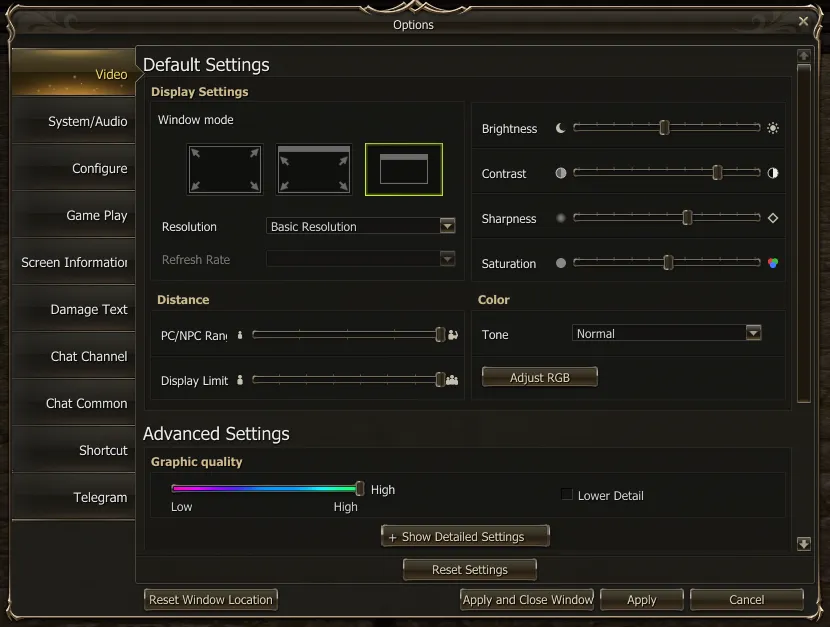The width and height of the screenshot is (830, 627).
Task: Switch to the System/Audio tab
Action: click(73, 121)
